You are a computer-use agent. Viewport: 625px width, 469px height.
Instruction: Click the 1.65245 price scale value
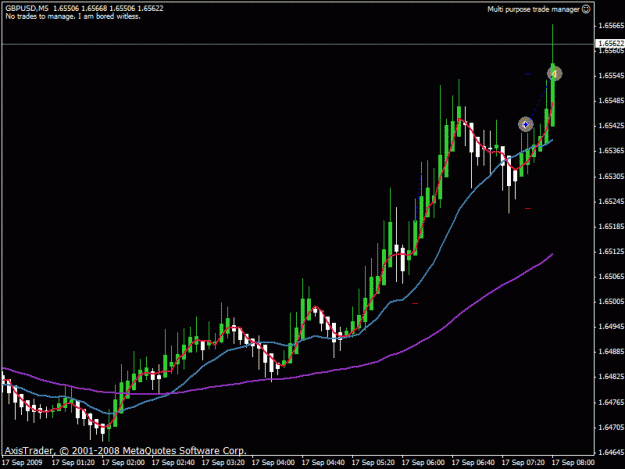coord(611,201)
